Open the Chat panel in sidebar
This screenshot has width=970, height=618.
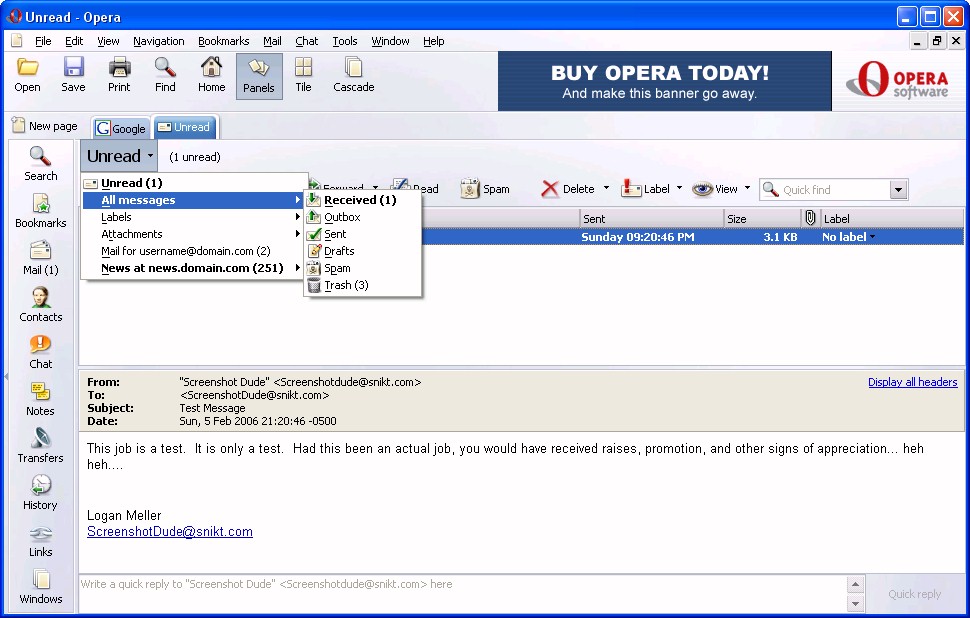(x=40, y=352)
